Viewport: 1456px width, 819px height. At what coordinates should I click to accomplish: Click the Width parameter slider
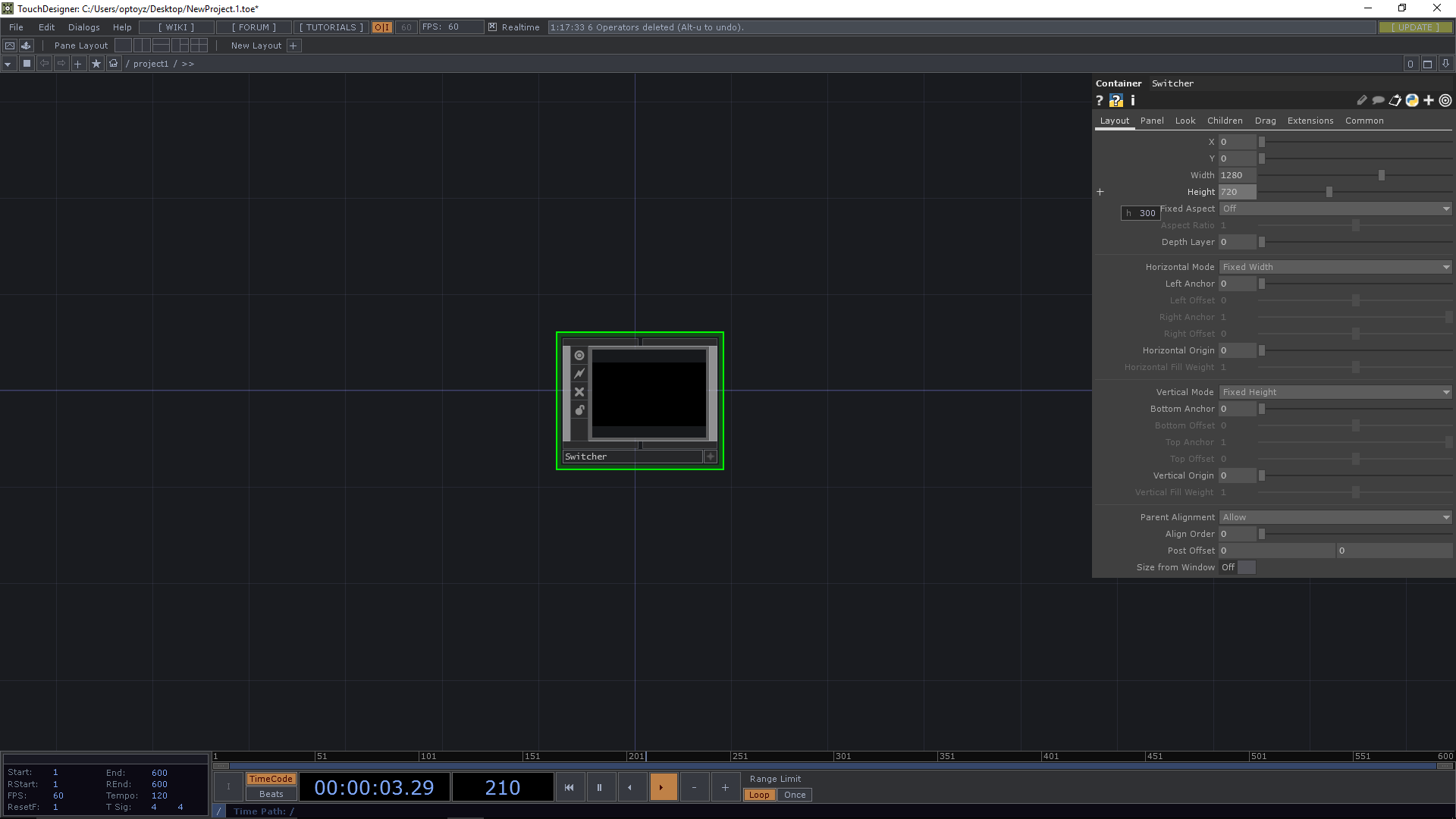(x=1354, y=175)
